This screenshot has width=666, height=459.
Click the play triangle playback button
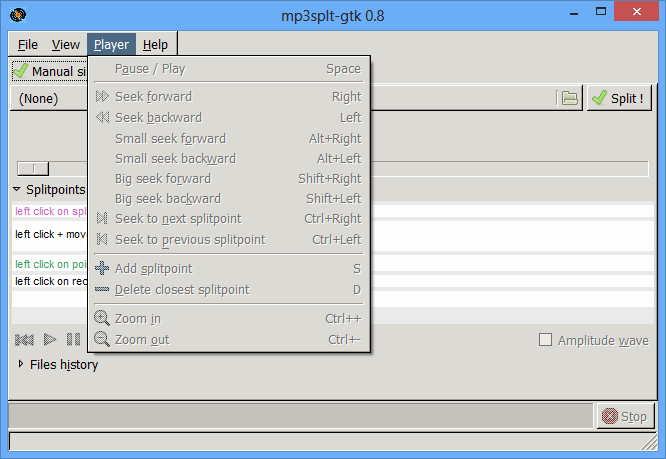(x=50, y=340)
